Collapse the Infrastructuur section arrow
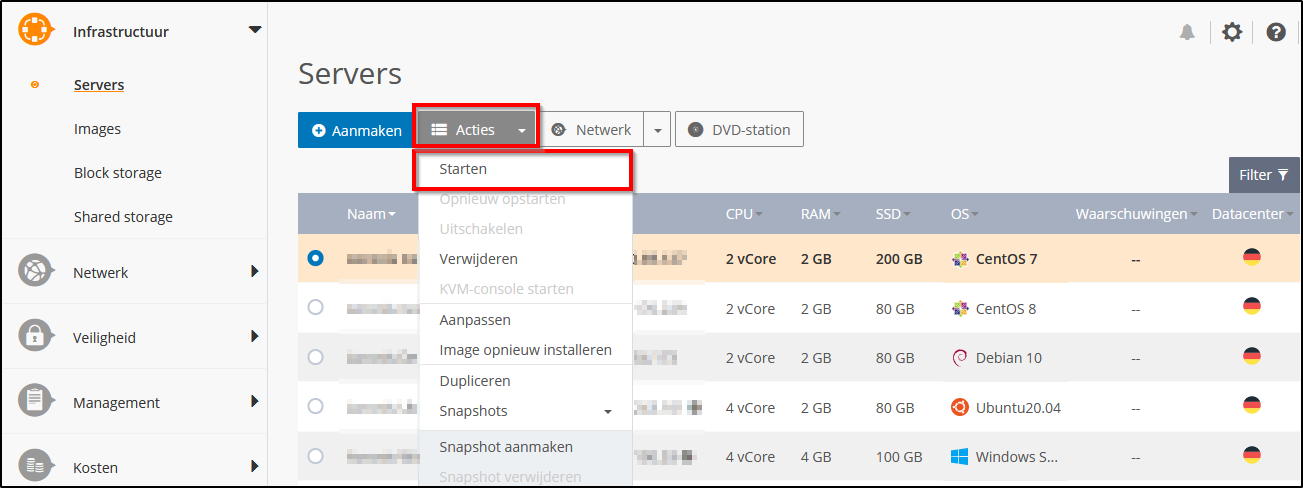The height and width of the screenshot is (488, 1303). point(254,31)
